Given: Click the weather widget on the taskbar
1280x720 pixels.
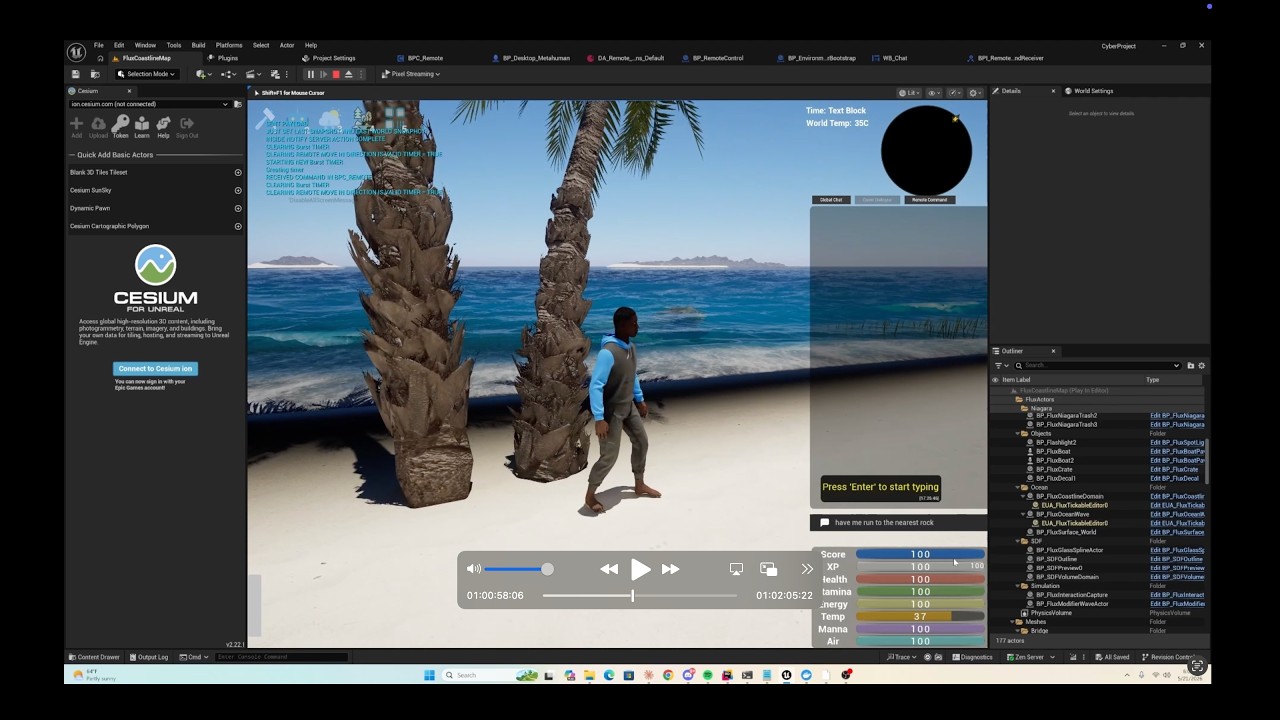Looking at the screenshot, I should click(x=95, y=675).
